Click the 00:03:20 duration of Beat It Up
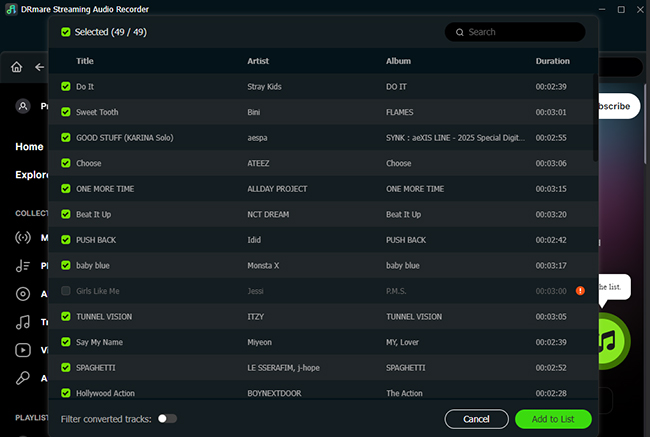650x437 pixels. 551,214
